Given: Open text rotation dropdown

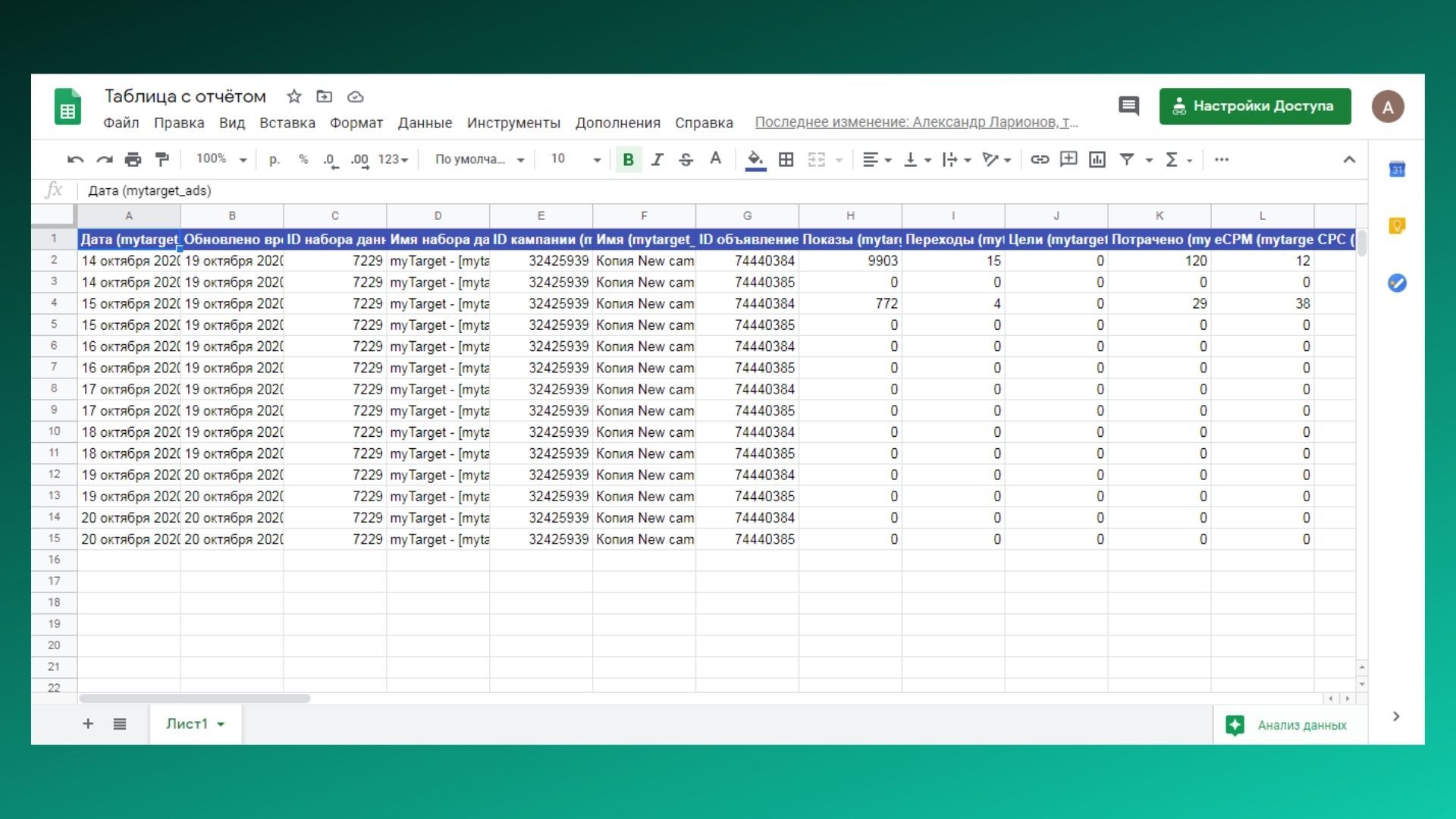Looking at the screenshot, I should pos(996,159).
